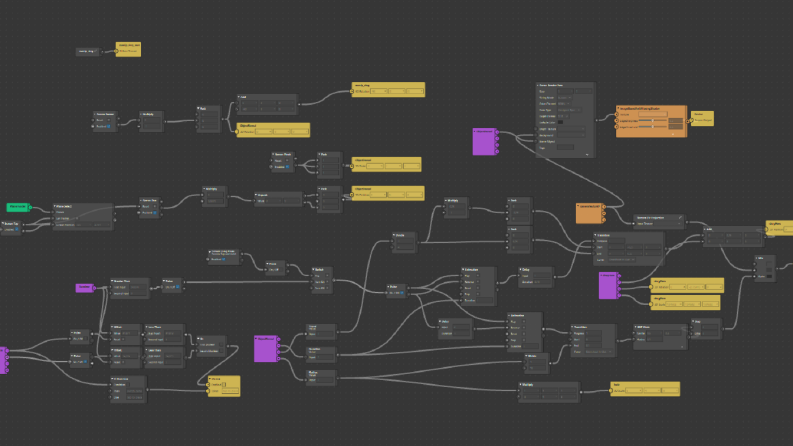
Task: Toggle the checkbox on the node left of the second Pack node
Action: coord(287,167)
